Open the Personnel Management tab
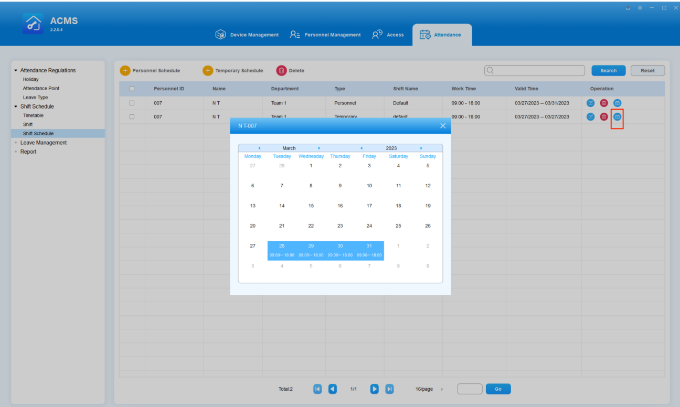 [x=325, y=35]
